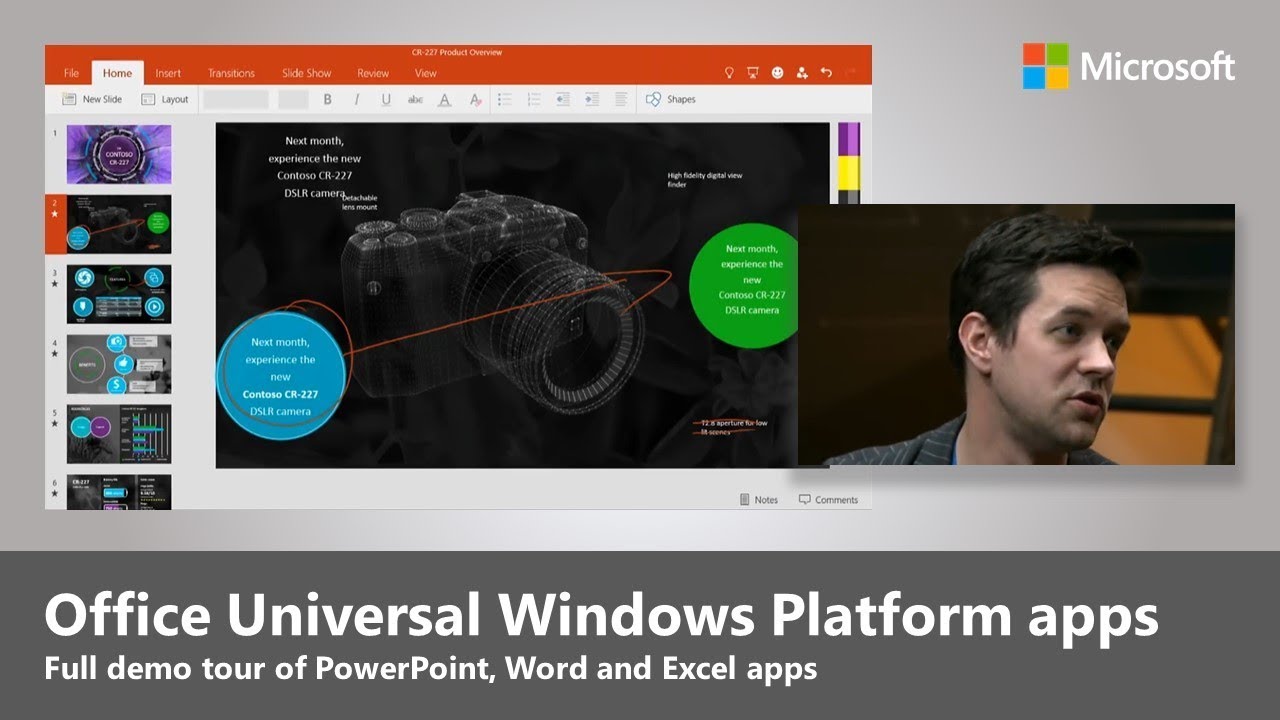Click the Microsoft logo
This screenshot has height=720, width=1280.
1129,66
